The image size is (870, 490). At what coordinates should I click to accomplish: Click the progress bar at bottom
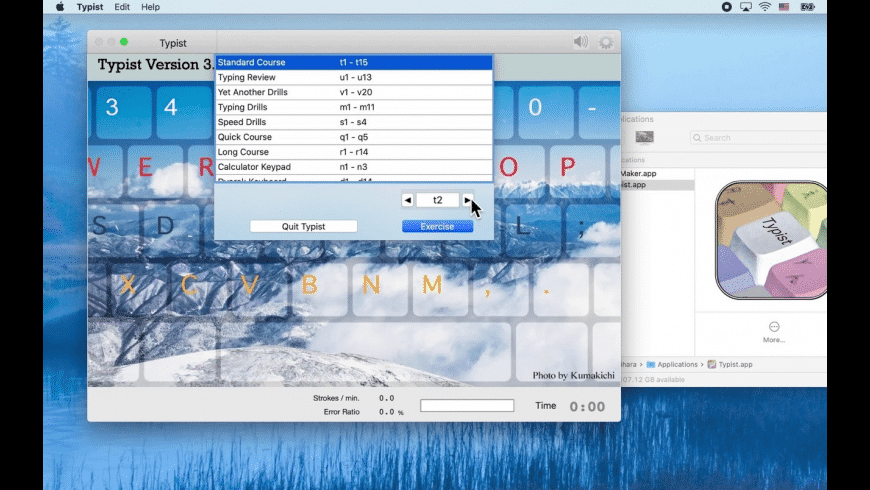467,406
